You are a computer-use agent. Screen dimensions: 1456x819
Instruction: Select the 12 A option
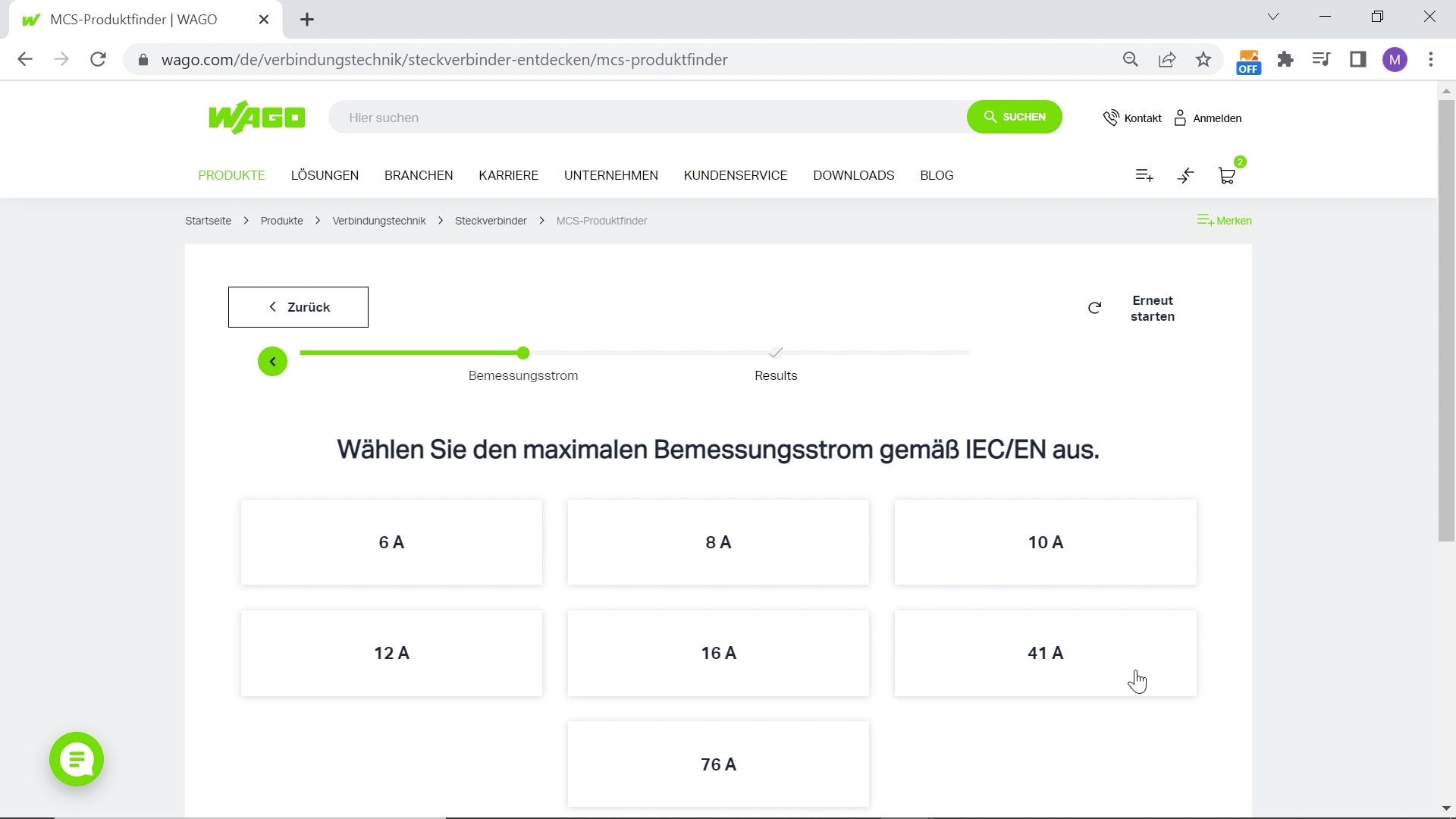(x=391, y=653)
